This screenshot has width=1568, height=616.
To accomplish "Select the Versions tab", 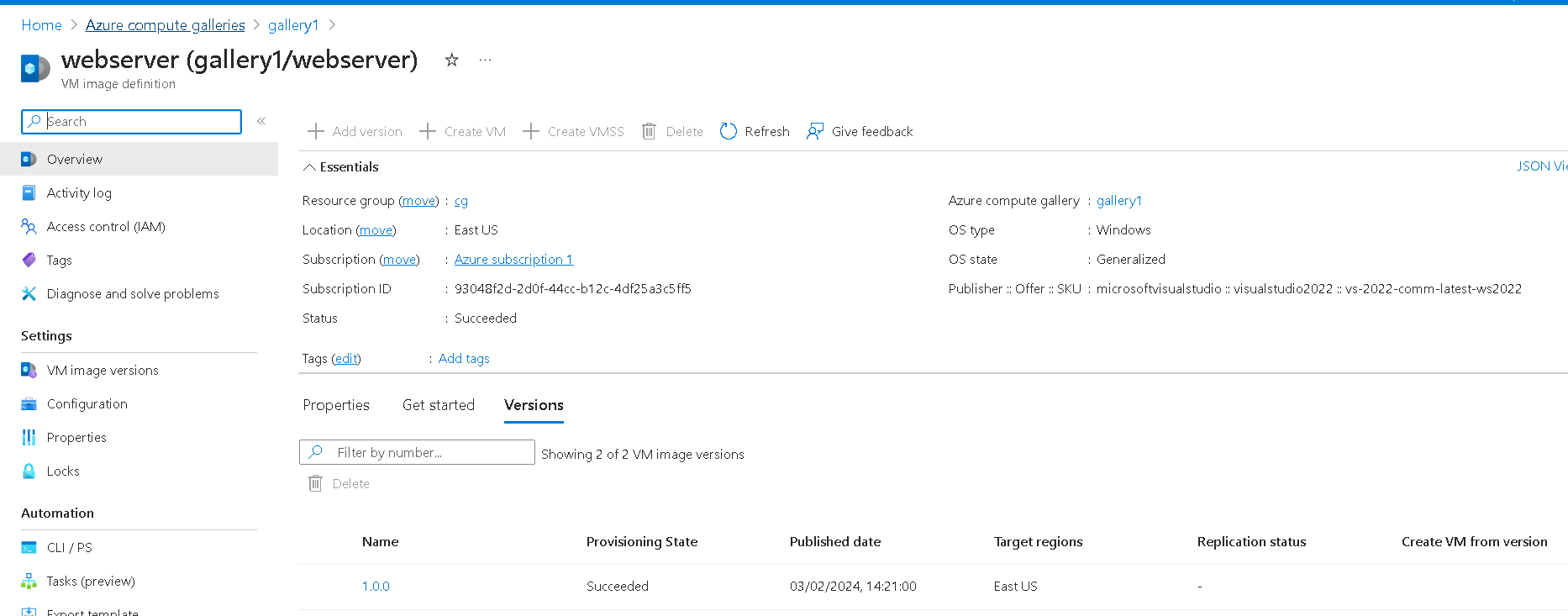I will (x=534, y=405).
